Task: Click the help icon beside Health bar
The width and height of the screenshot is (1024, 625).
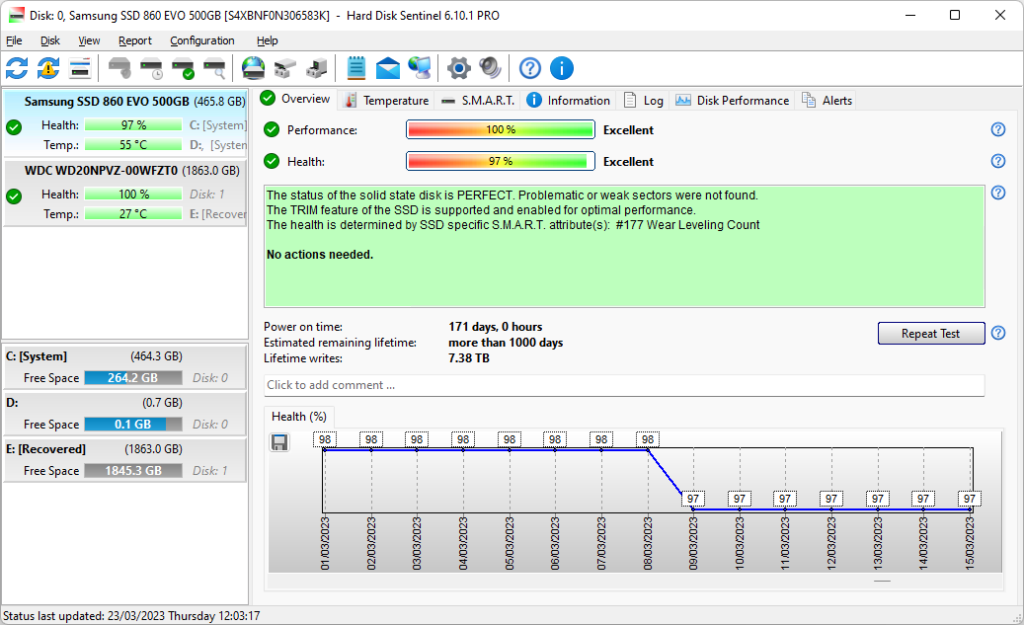Action: 998,161
